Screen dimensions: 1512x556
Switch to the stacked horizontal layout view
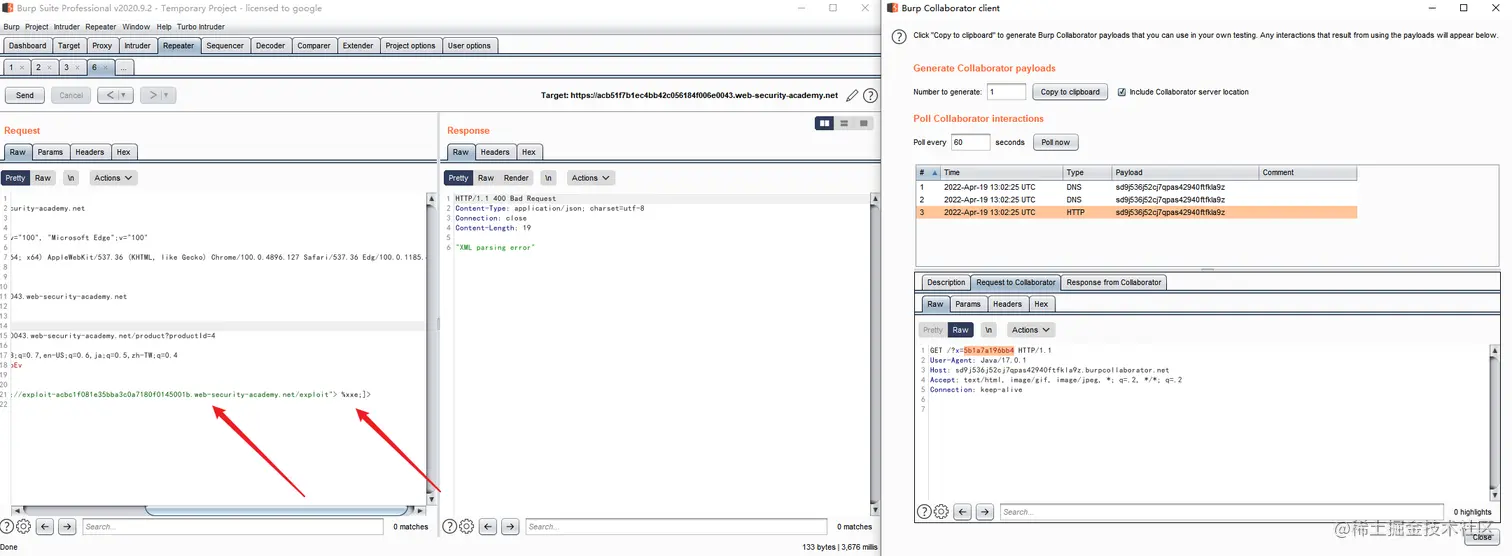pos(845,123)
